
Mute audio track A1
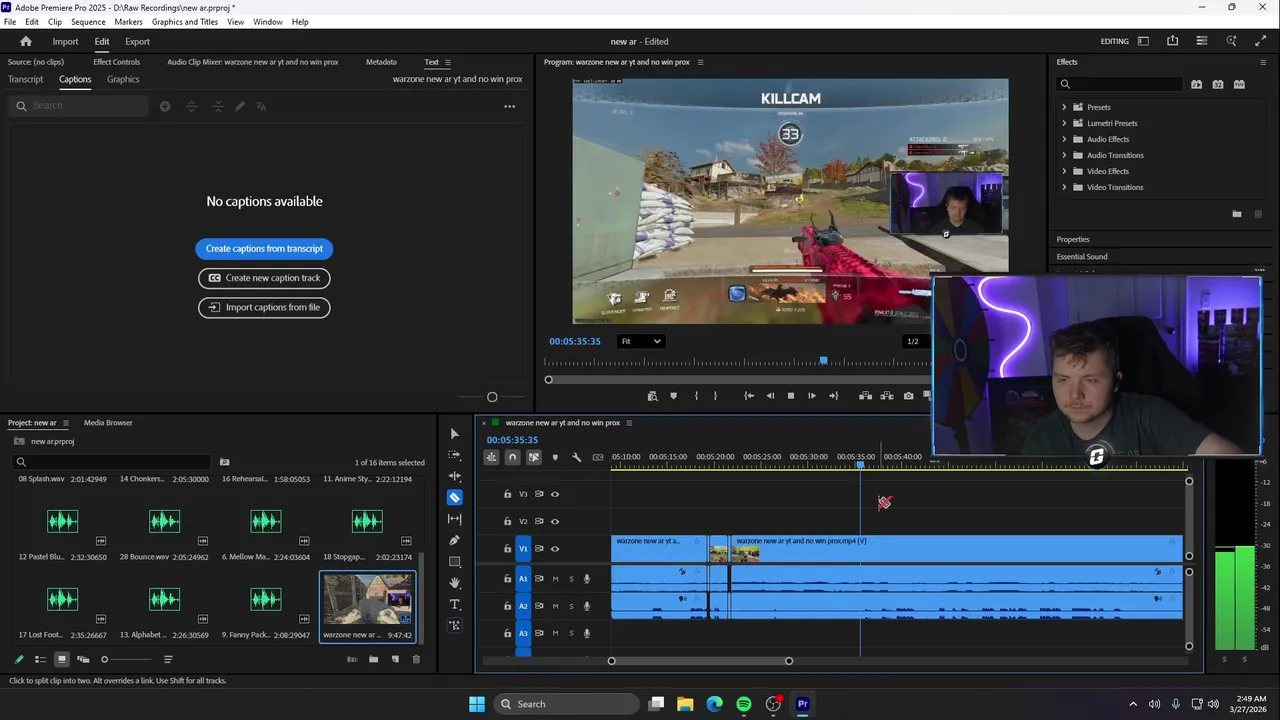pyautogui.click(x=556, y=579)
